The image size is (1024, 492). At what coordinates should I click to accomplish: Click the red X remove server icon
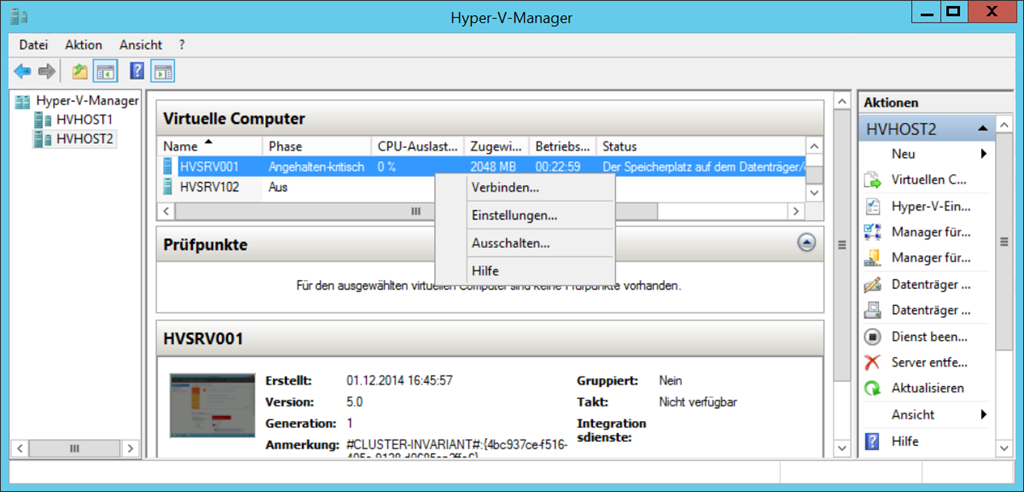(872, 363)
